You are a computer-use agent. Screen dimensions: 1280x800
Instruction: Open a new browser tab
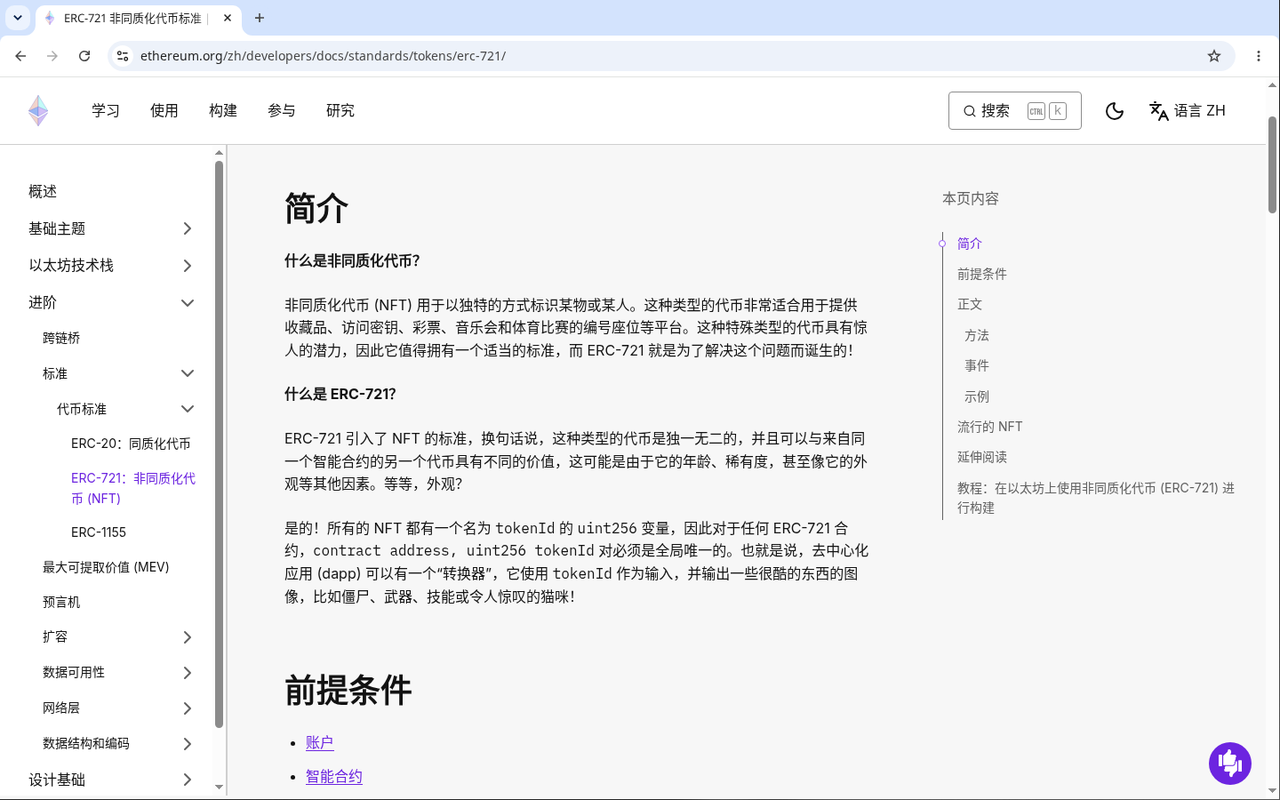(x=260, y=18)
